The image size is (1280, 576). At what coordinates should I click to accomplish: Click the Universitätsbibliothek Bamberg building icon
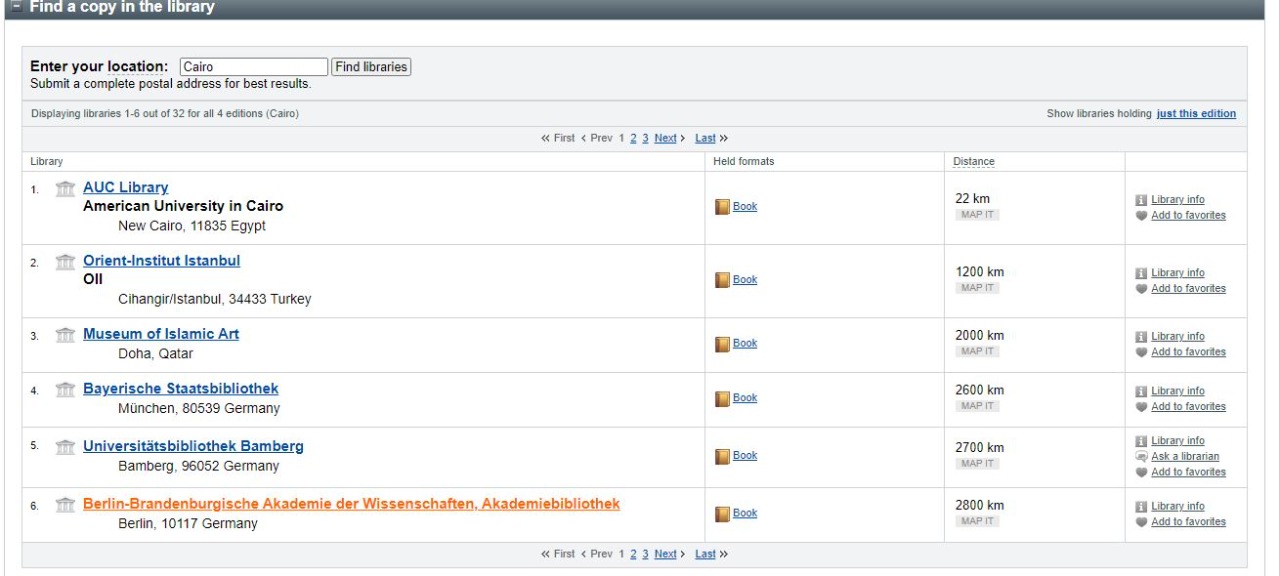[66, 447]
